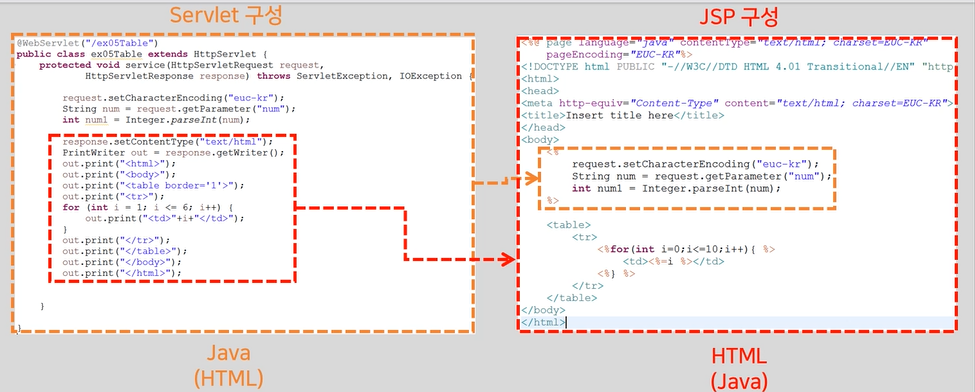
Task: Select the "<%for(int i=0;i<=10;i++){ %>" line
Action: [x=686, y=250]
